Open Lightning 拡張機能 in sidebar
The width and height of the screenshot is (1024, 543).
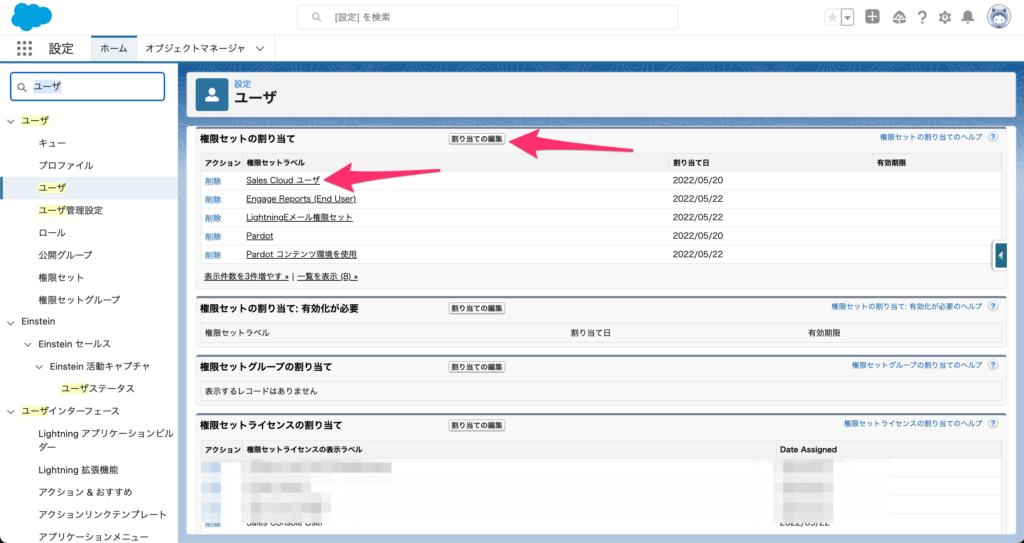pos(78,470)
